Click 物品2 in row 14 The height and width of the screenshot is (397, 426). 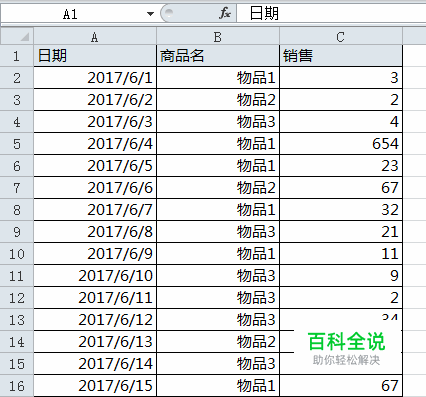tap(218, 342)
